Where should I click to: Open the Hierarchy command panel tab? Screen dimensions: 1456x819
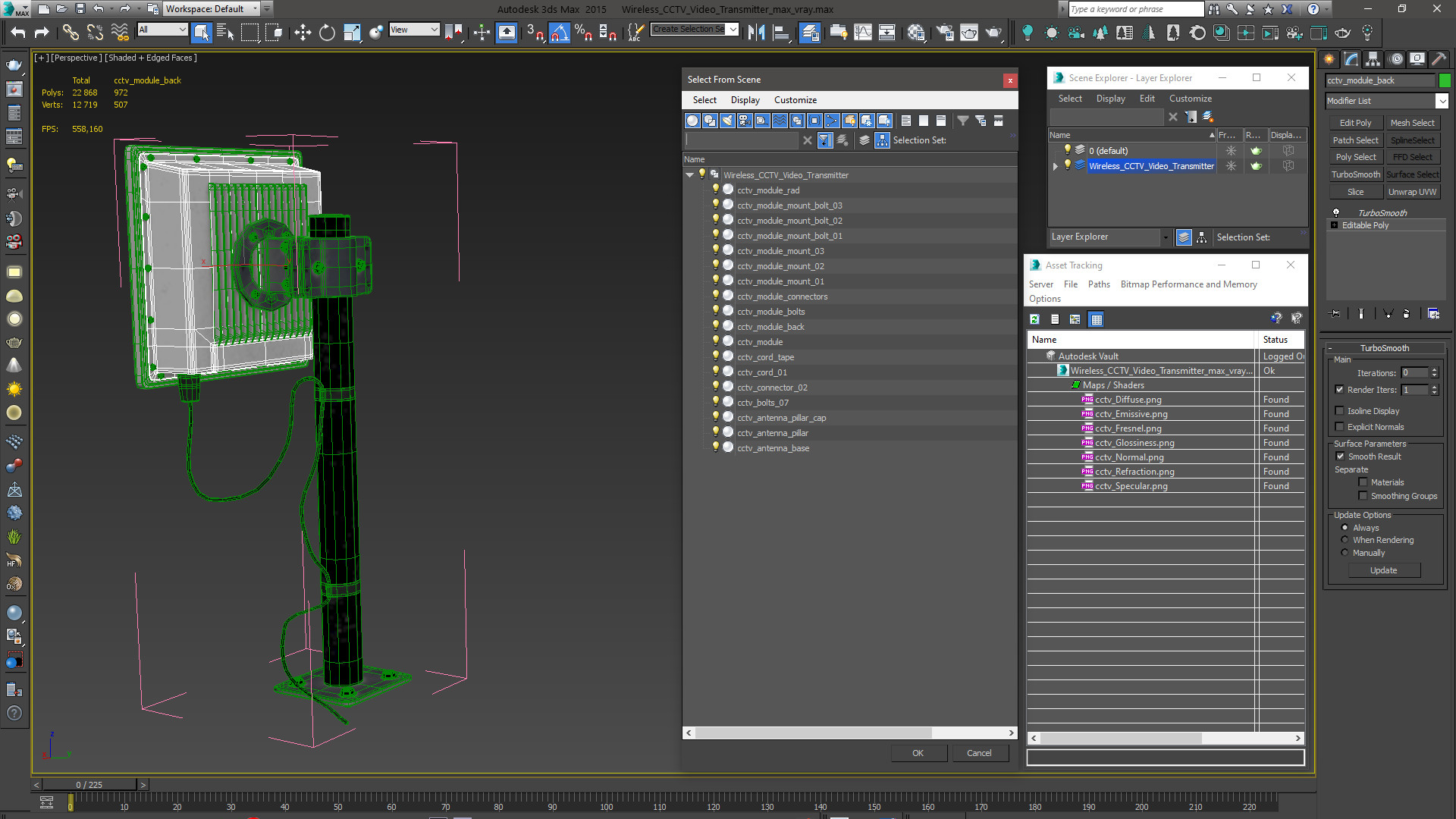pos(1373,59)
